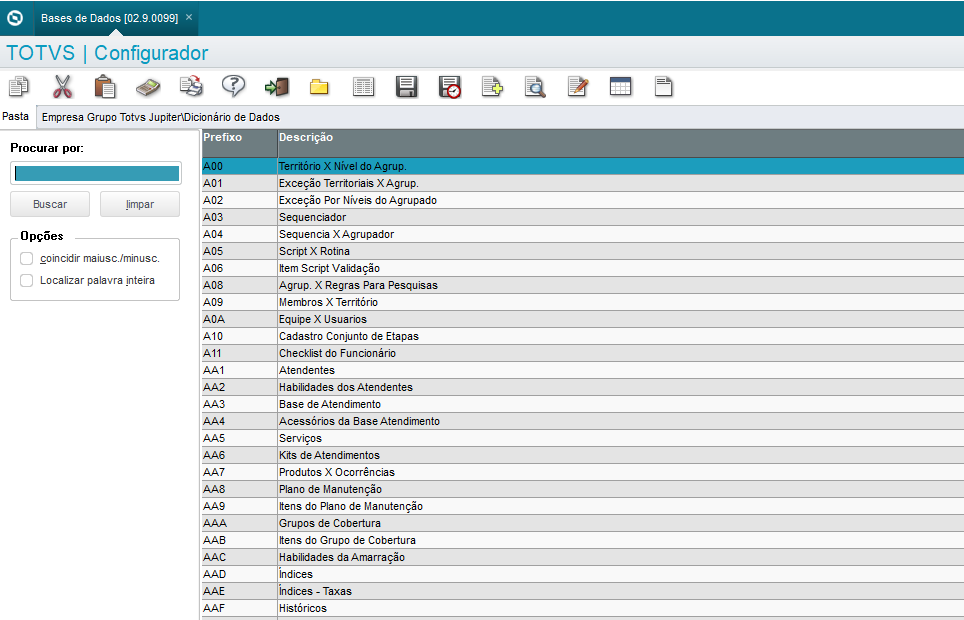Select row Membros X Território

pyautogui.click(x=583, y=302)
